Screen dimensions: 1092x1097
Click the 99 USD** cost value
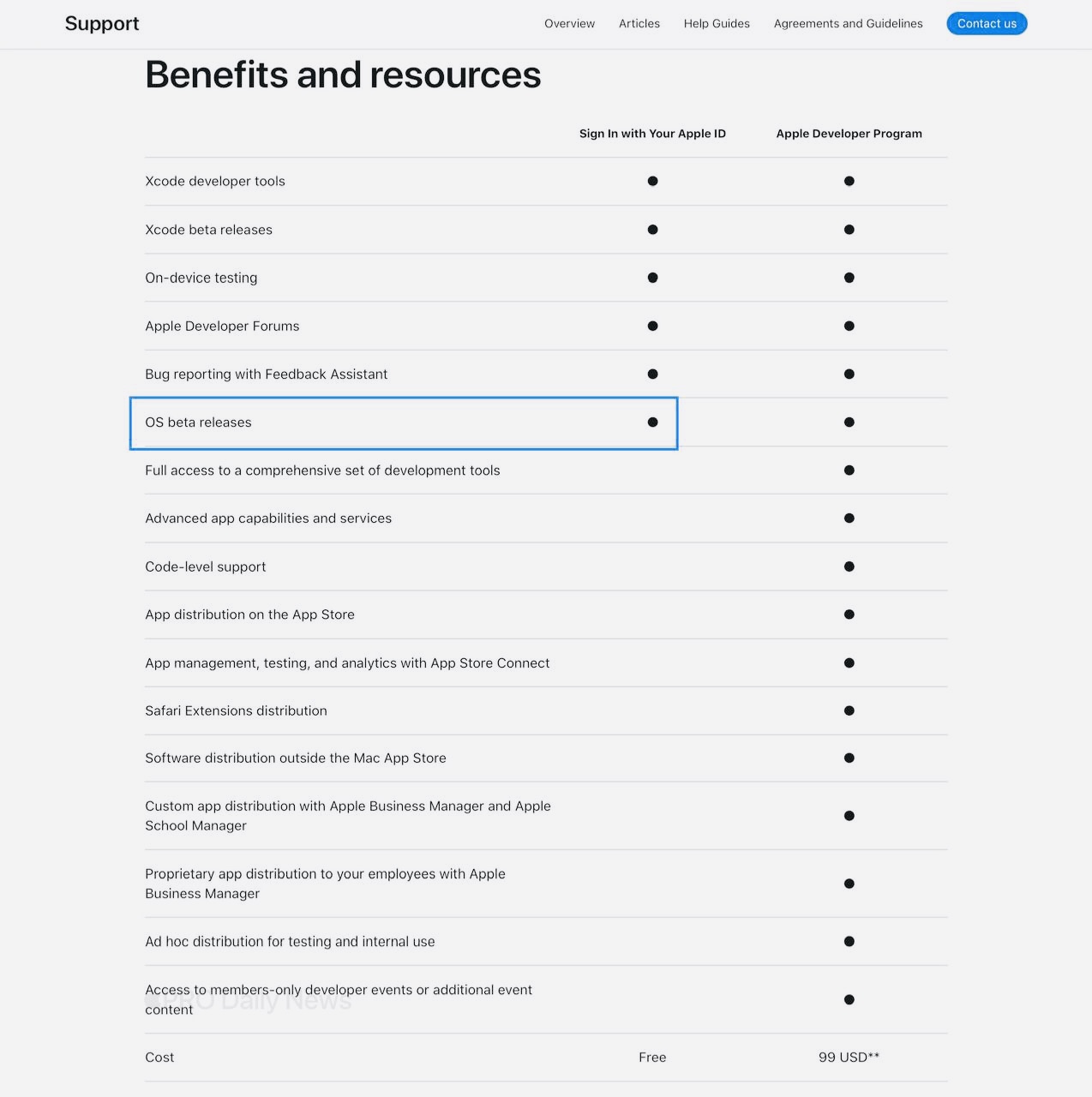(849, 1058)
